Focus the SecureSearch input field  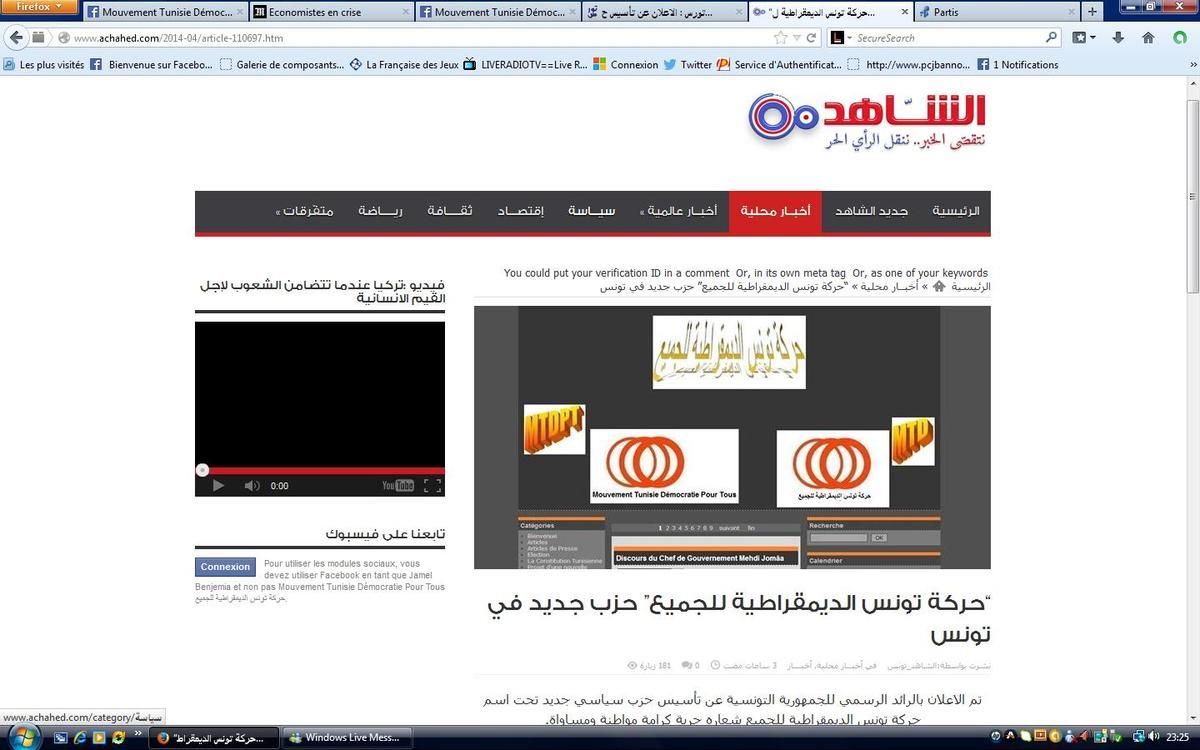tap(948, 38)
